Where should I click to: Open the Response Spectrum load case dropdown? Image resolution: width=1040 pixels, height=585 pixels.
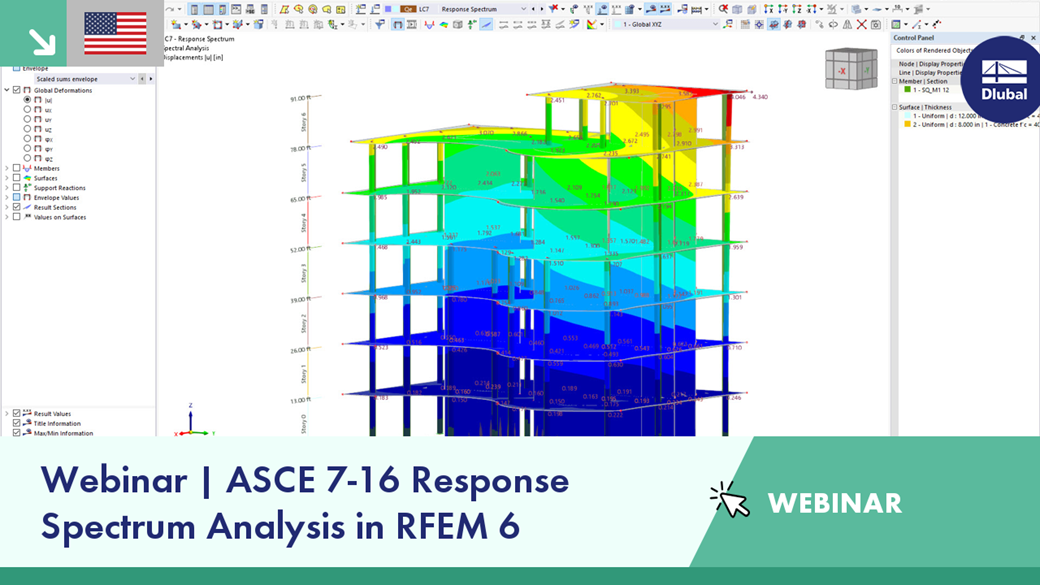523,9
